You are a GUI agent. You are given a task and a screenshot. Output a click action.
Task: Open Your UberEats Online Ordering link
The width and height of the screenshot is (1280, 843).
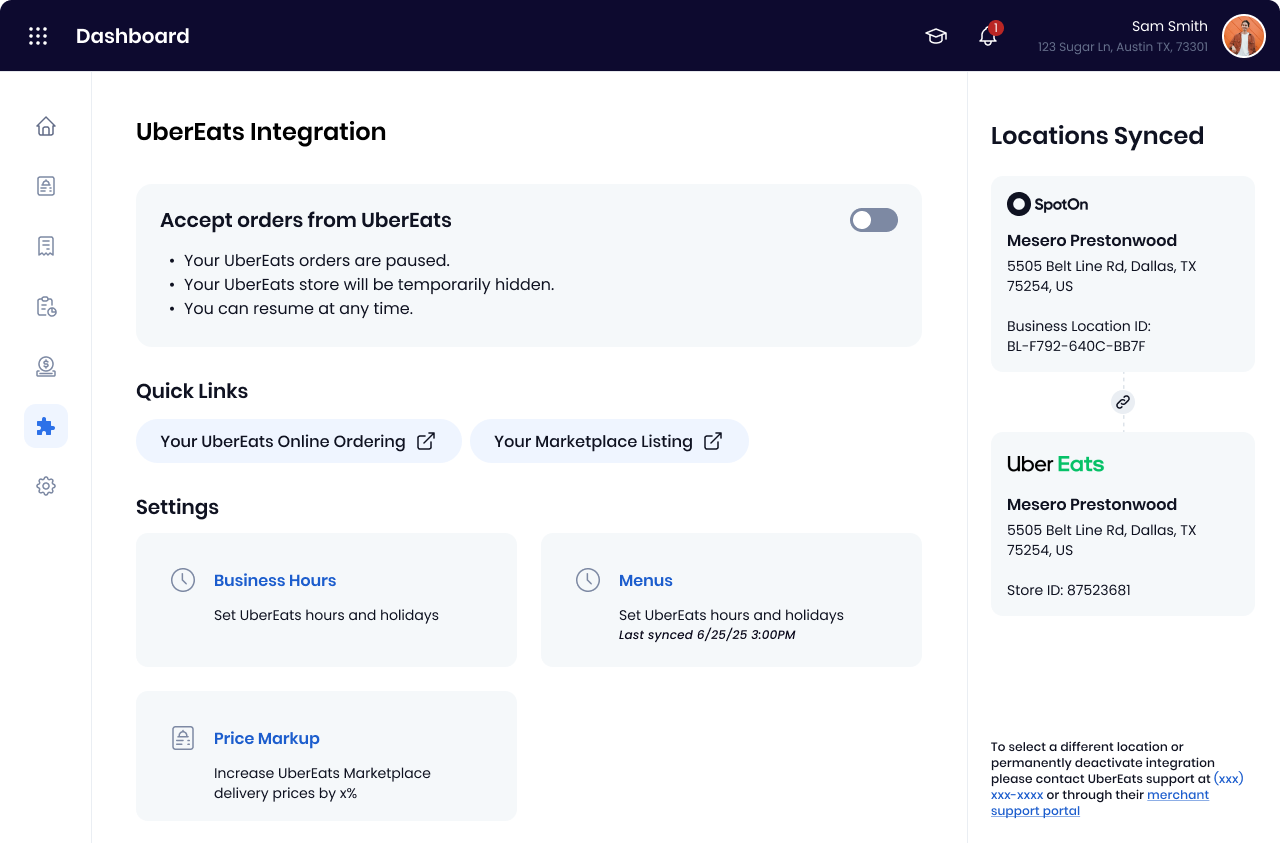[x=298, y=441]
